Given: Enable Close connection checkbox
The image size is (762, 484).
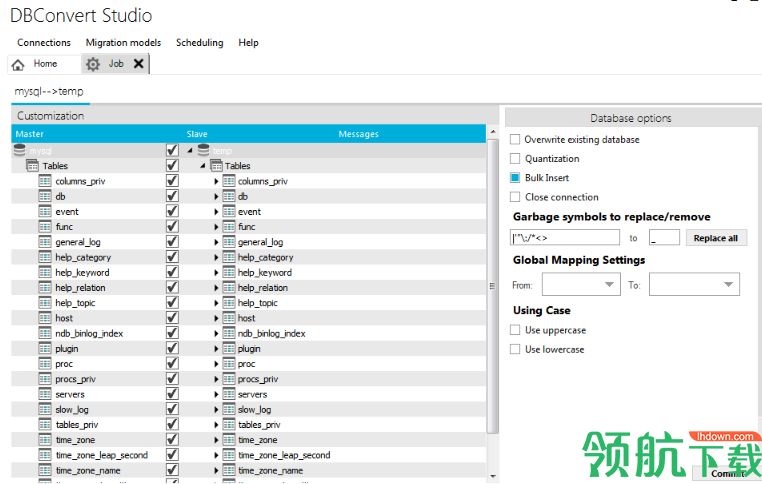Looking at the screenshot, I should pyautogui.click(x=515, y=197).
